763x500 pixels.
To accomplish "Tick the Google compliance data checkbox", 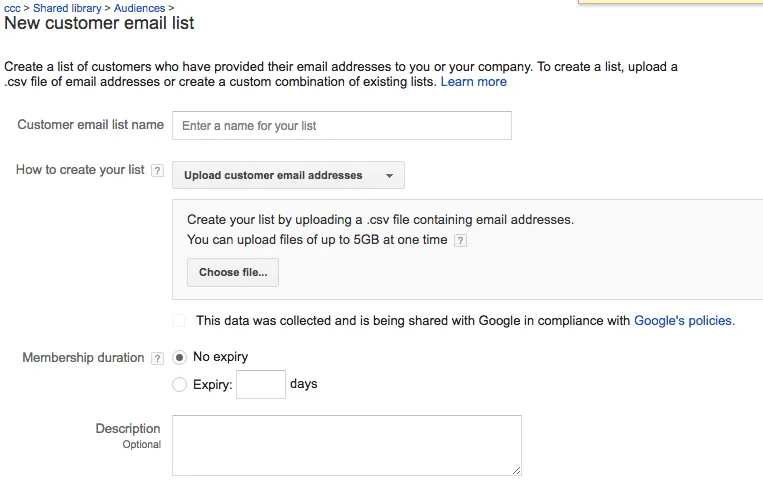I will tap(179, 321).
